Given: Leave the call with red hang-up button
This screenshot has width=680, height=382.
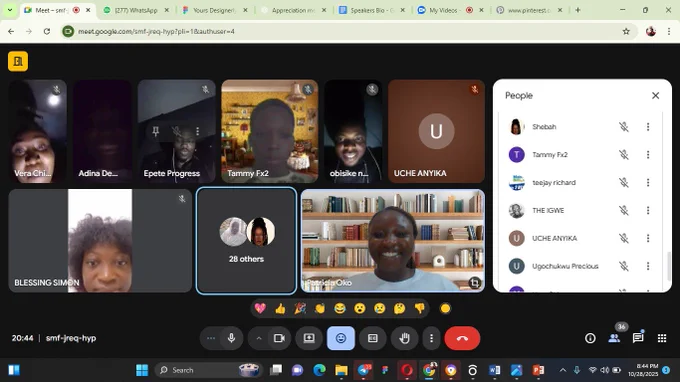Looking at the screenshot, I should coord(462,338).
